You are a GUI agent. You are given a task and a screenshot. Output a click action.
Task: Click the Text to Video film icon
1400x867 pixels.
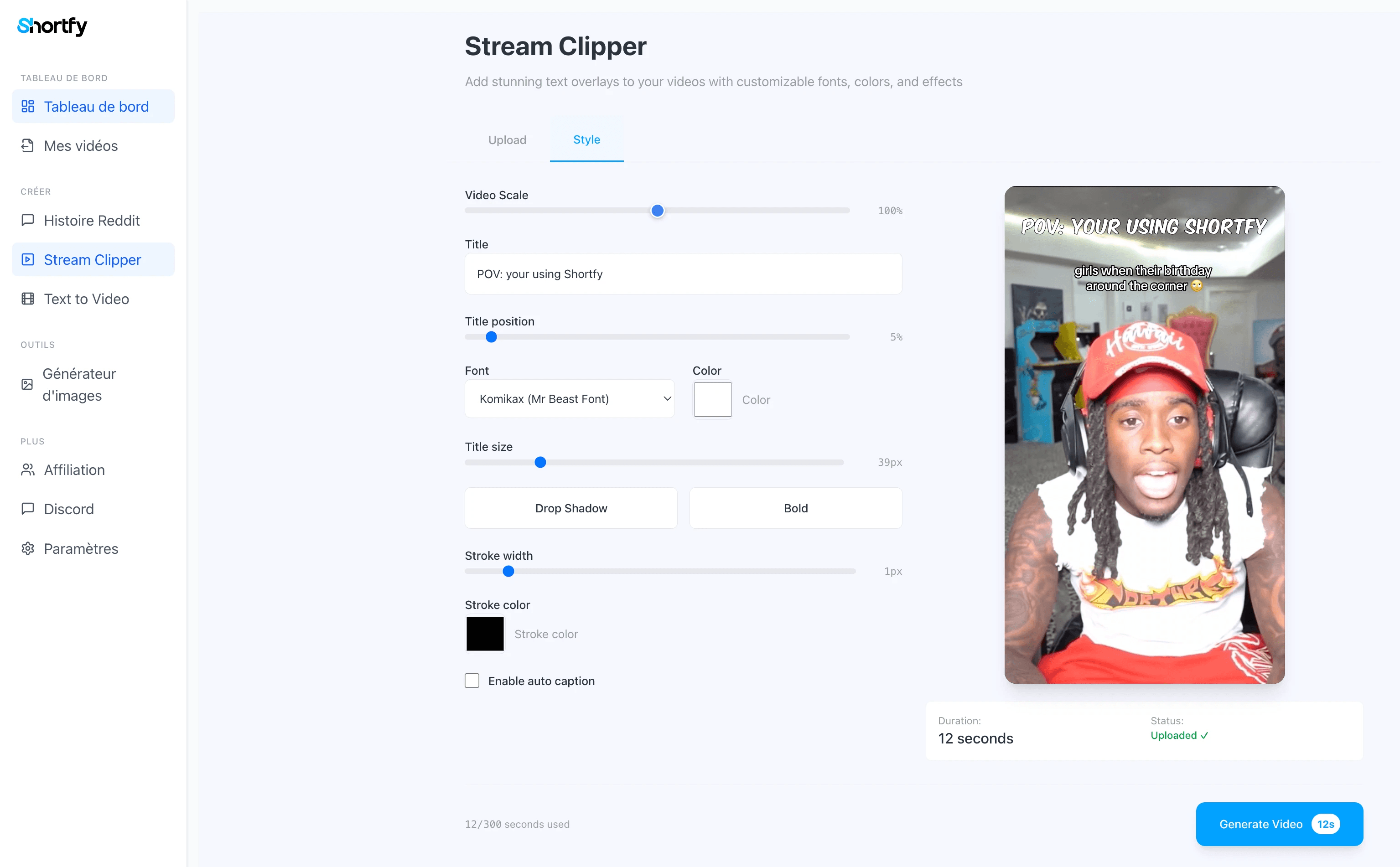click(x=27, y=299)
